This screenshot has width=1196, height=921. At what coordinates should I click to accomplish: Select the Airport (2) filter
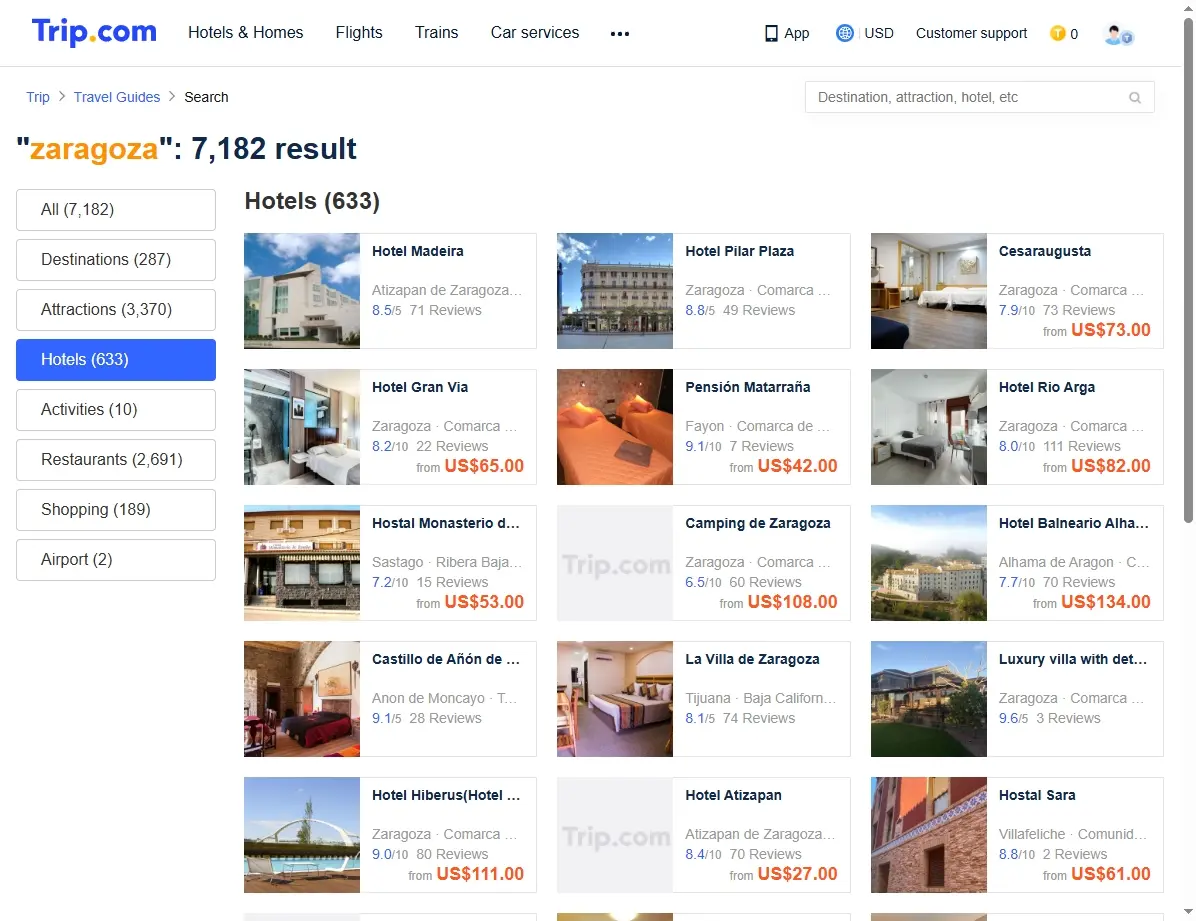click(116, 559)
